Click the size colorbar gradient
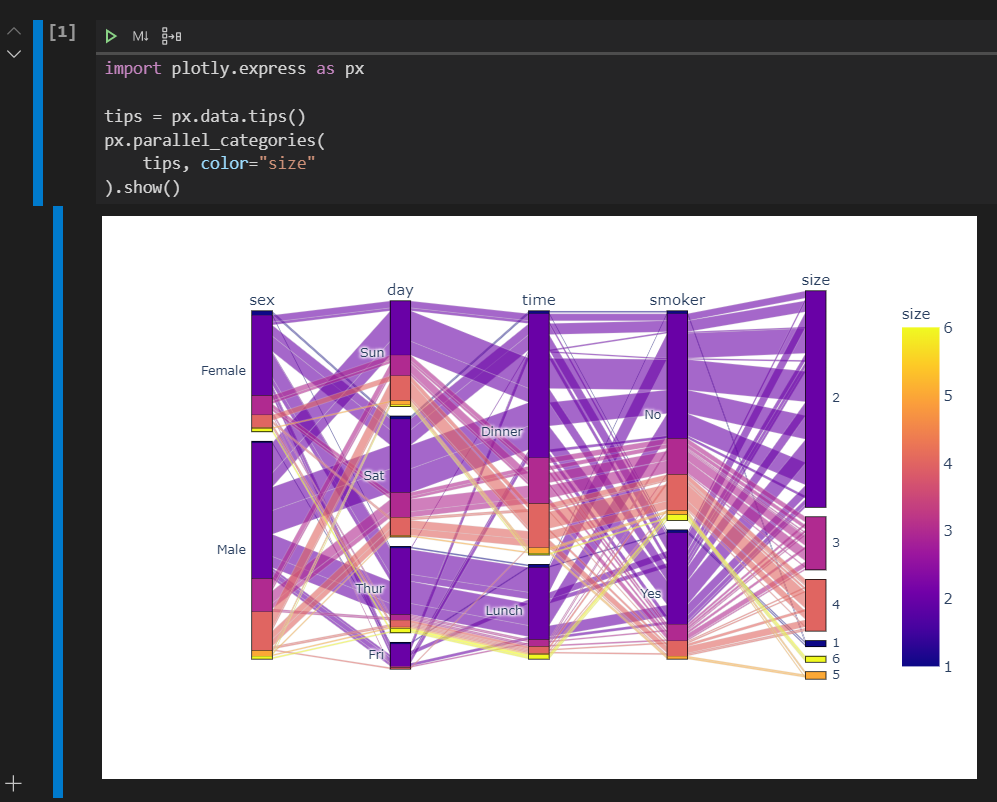Viewport: 997px width, 802px height. point(920,497)
